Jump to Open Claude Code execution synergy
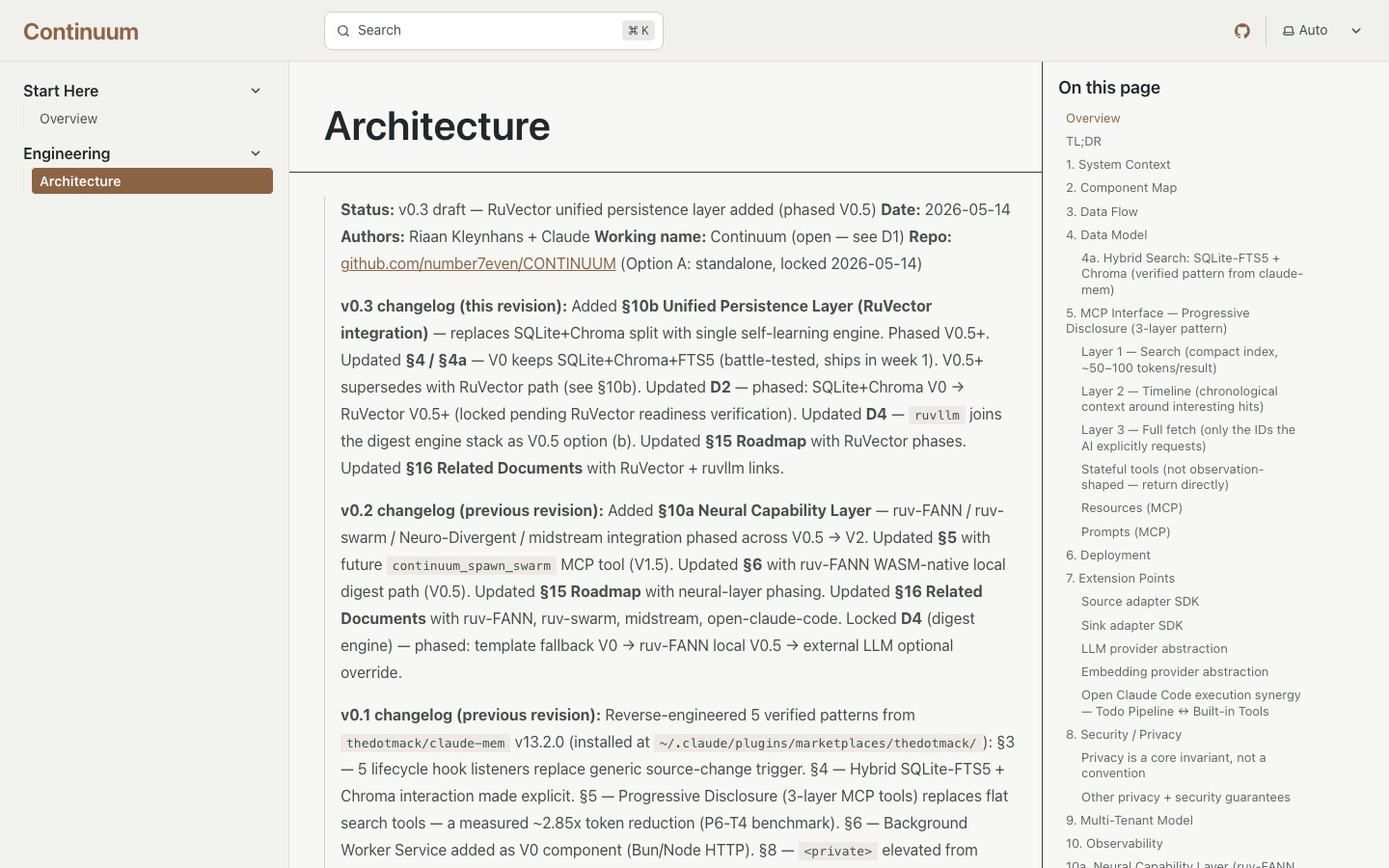Screen dimensions: 1389x868 tap(1191, 703)
